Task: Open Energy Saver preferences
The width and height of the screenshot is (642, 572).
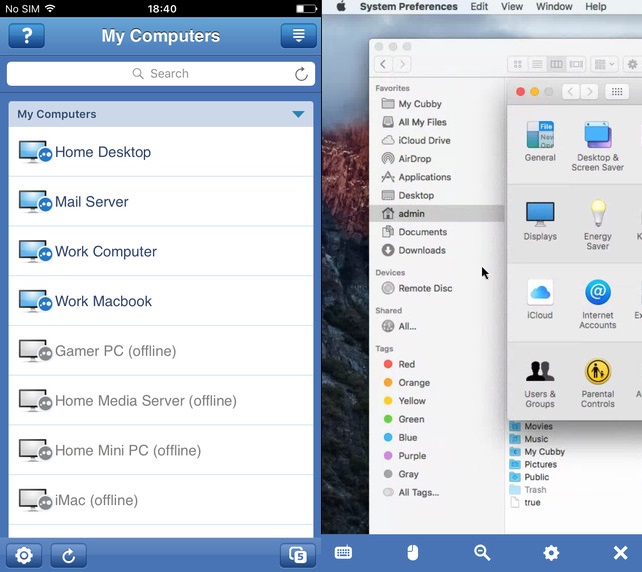Action: (x=597, y=224)
